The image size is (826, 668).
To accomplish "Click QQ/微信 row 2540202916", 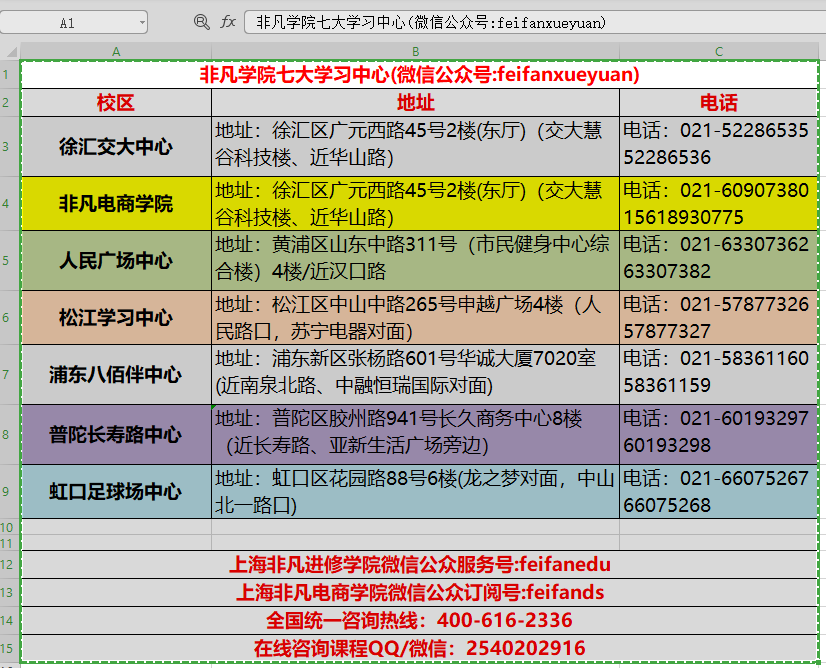I will [419, 648].
